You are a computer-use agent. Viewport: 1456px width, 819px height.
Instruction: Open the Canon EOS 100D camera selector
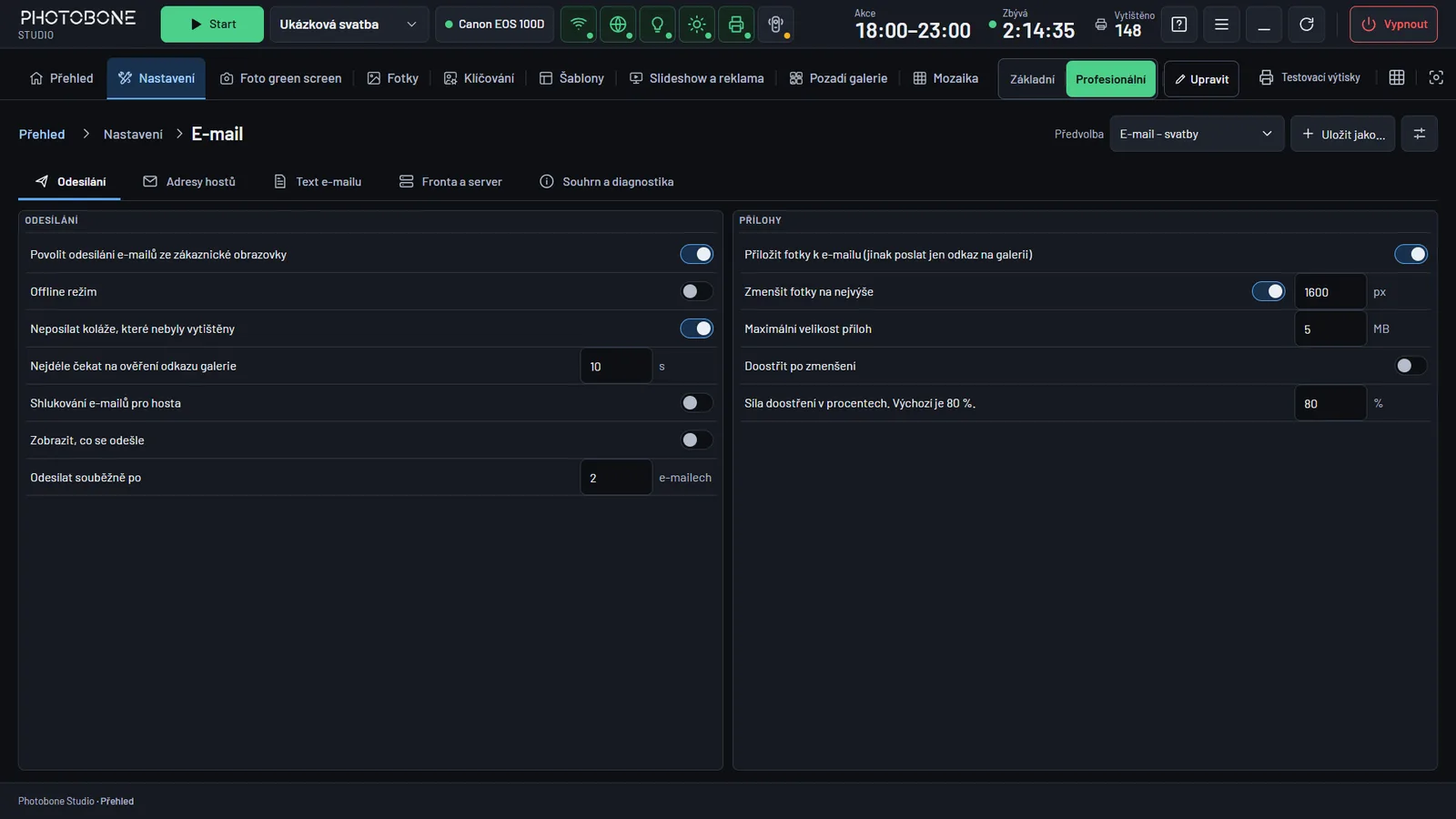pos(495,25)
